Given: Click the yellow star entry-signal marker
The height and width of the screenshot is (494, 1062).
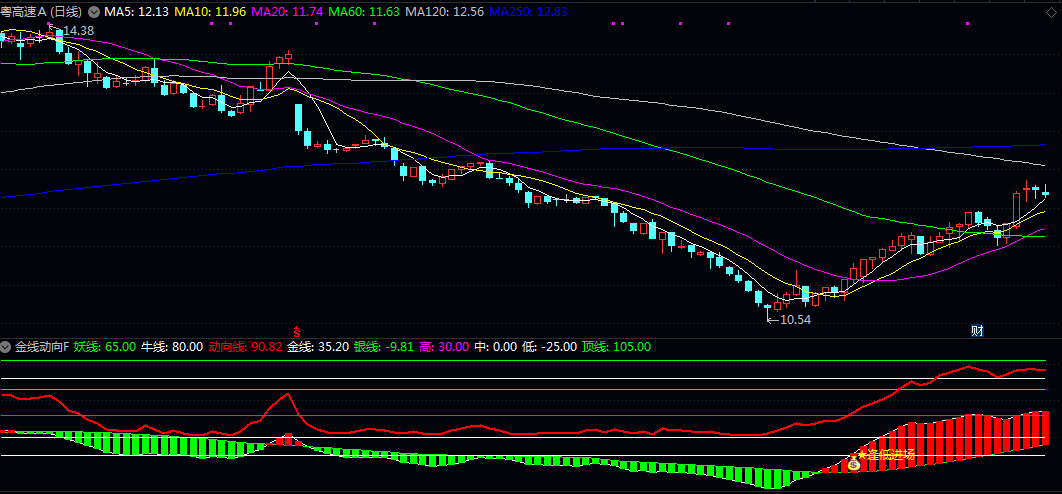Looking at the screenshot, I should (x=863, y=456).
